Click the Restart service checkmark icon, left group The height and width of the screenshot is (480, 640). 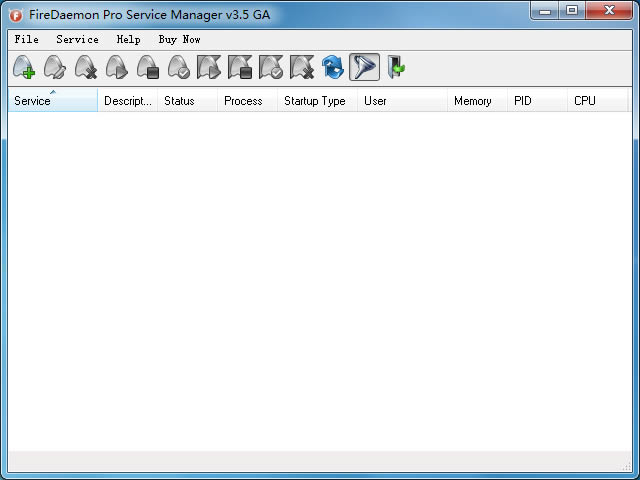tap(179, 67)
